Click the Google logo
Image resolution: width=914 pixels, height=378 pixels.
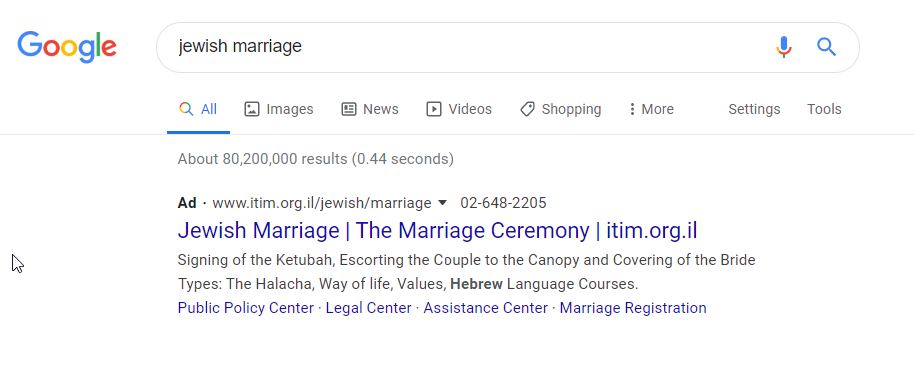[67, 47]
